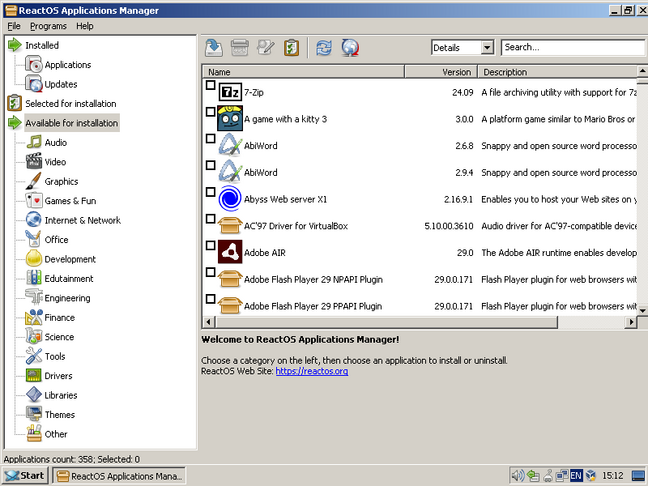Click the Modify toolbar icon

pos(265,48)
